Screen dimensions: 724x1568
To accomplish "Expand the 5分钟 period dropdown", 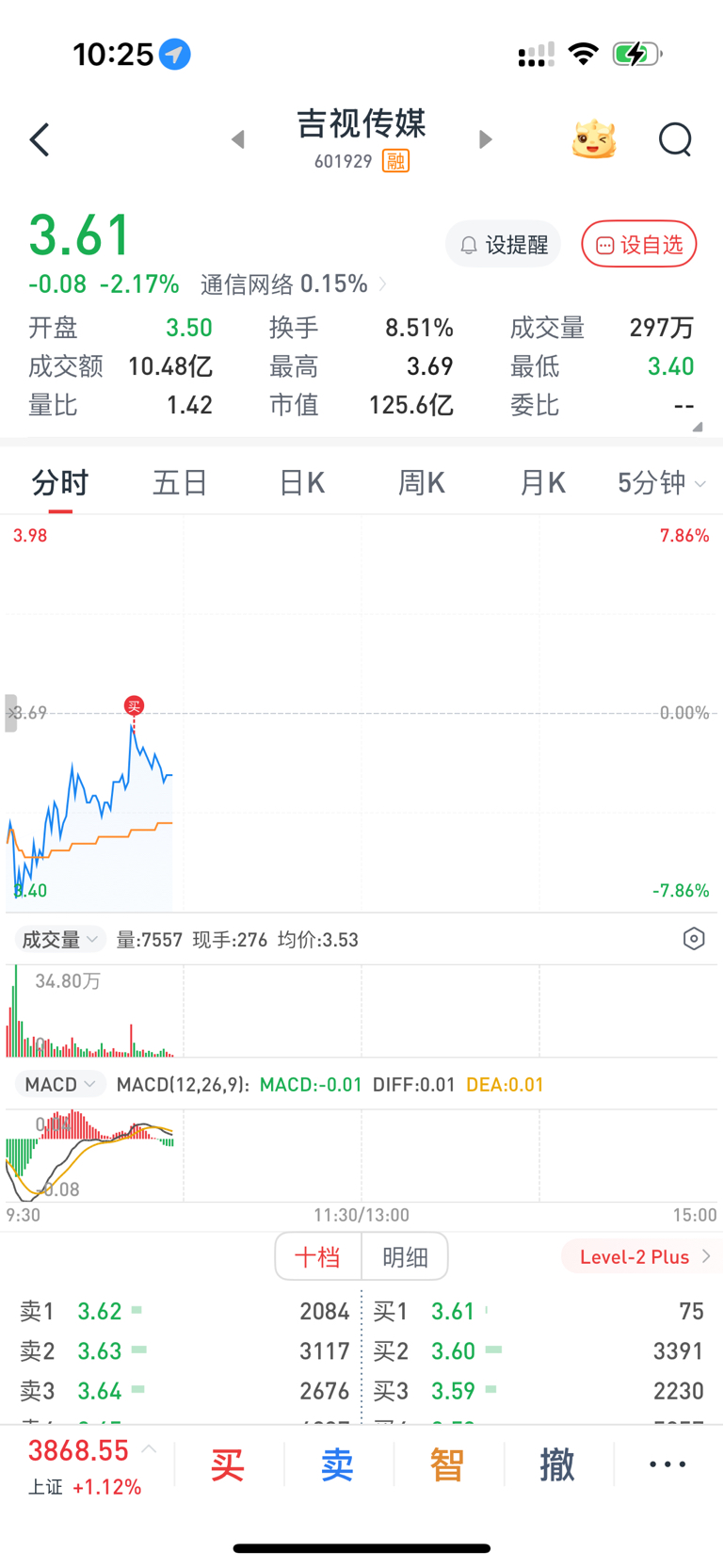I will tap(661, 483).
